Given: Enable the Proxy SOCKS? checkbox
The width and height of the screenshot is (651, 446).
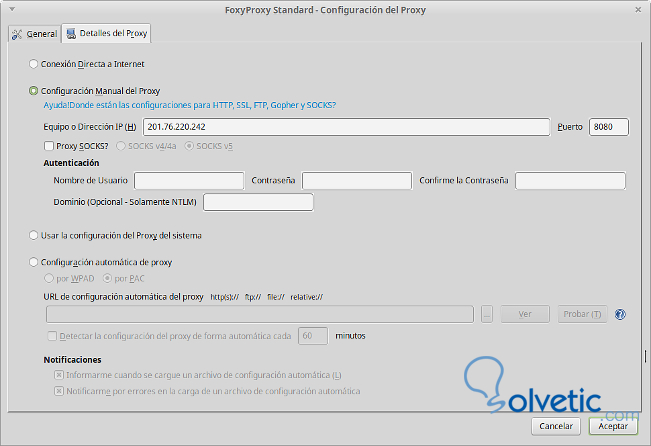Looking at the screenshot, I should click(x=49, y=146).
